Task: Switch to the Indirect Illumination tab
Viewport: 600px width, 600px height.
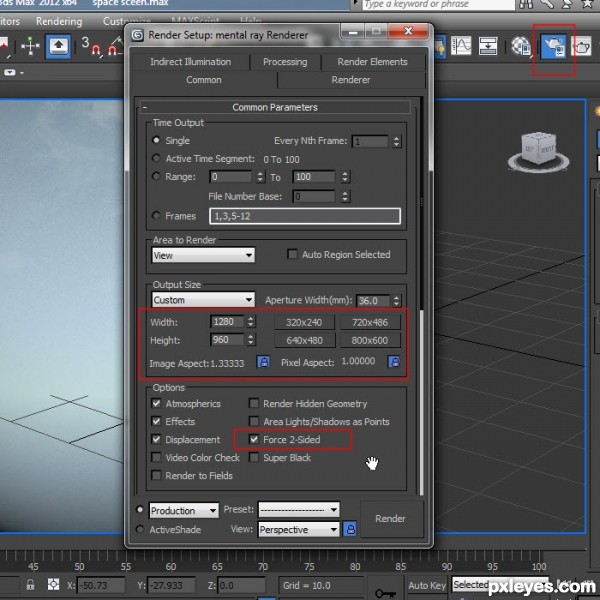Action: [x=191, y=62]
